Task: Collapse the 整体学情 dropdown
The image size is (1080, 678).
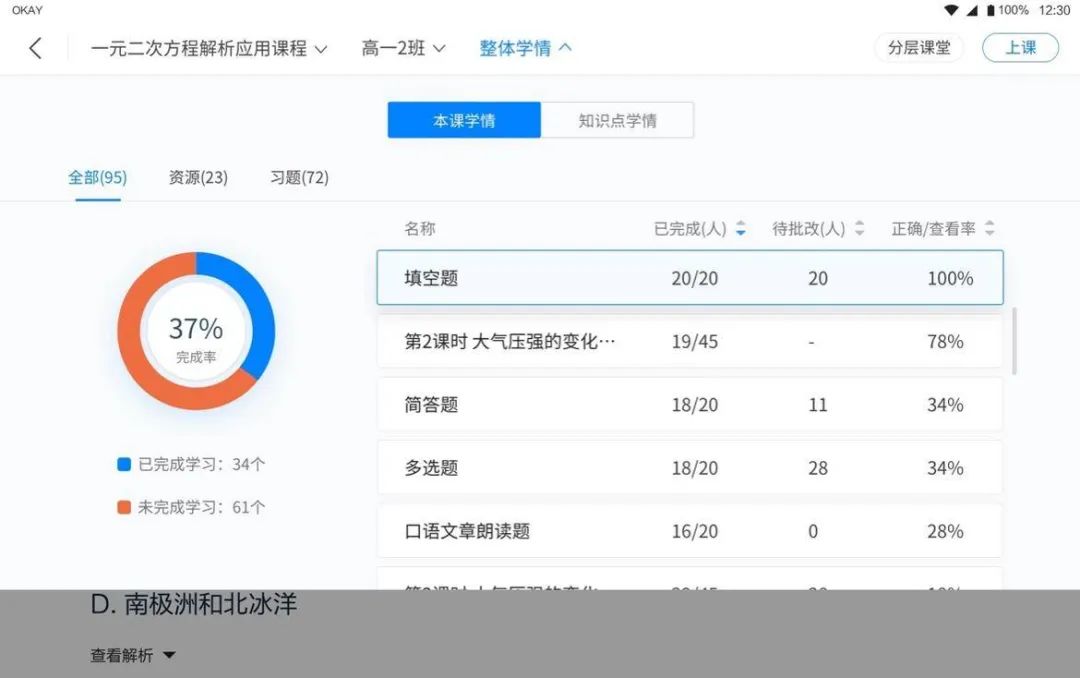Action: click(x=526, y=48)
